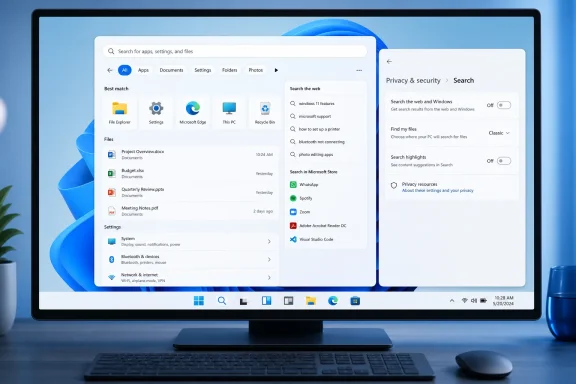The height and width of the screenshot is (384, 576).
Task: Show hidden icons in the system tray
Action: (x=452, y=301)
